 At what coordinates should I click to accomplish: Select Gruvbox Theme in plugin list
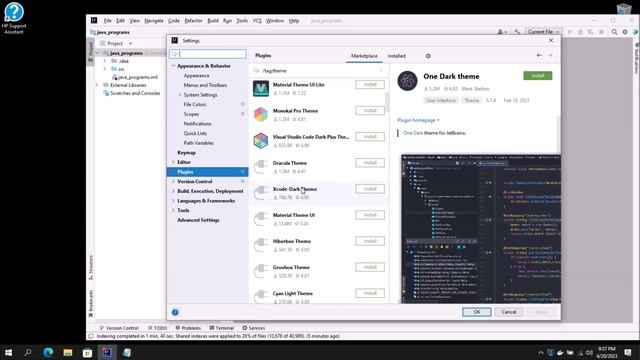[x=318, y=271]
